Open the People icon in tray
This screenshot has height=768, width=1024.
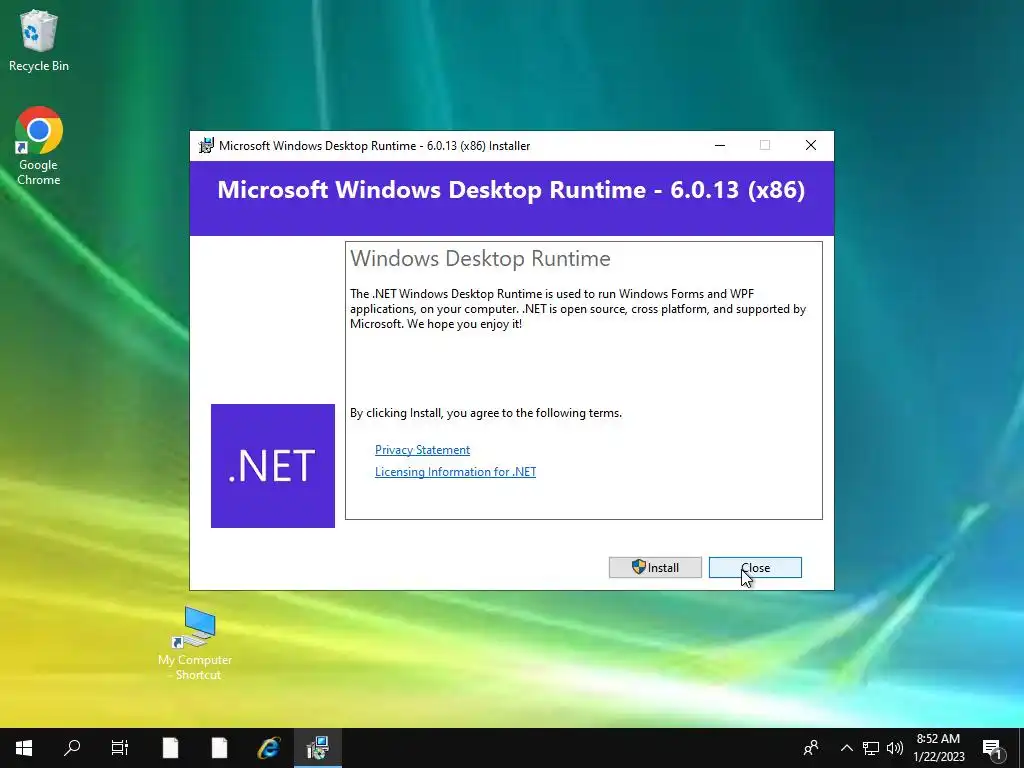pyautogui.click(x=811, y=748)
